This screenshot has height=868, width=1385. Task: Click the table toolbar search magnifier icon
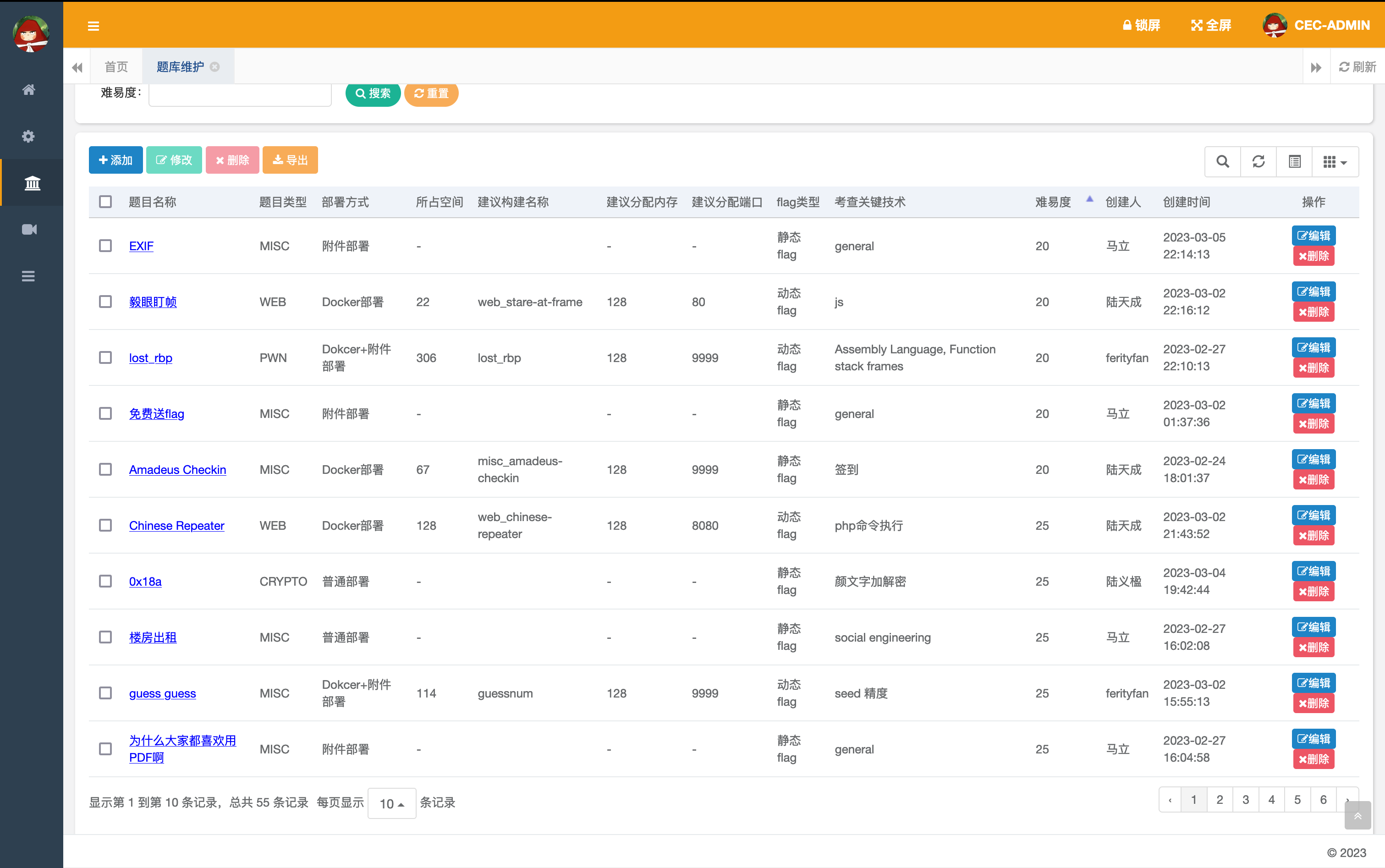click(x=1223, y=162)
